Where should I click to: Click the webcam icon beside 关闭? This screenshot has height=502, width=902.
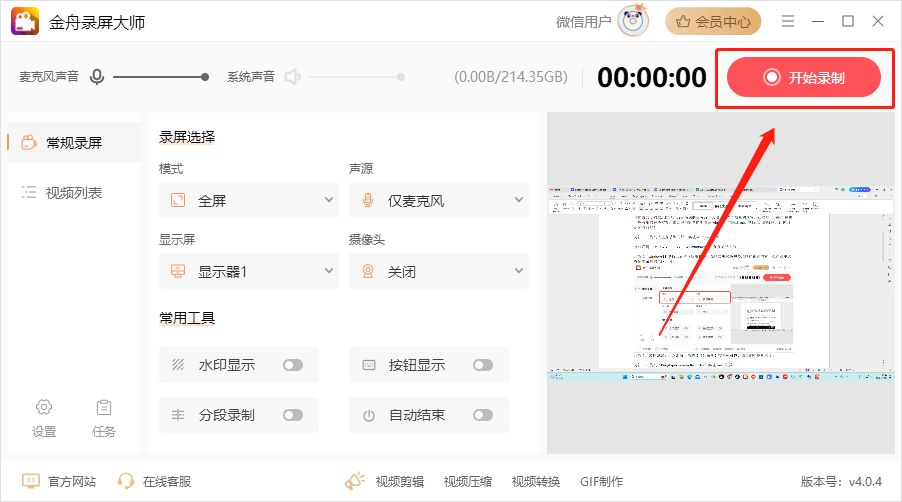coord(368,271)
